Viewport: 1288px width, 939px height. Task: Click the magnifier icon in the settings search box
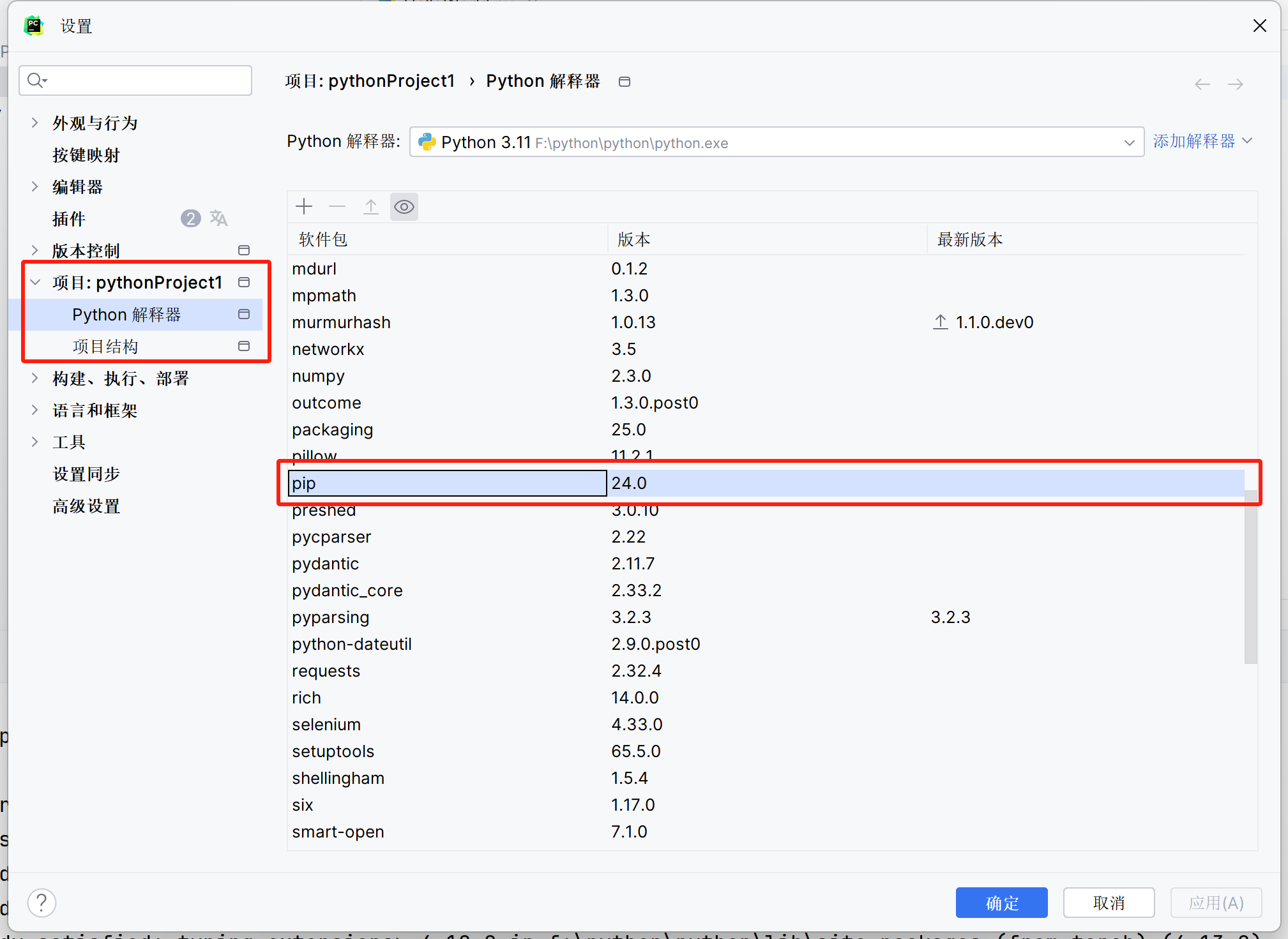(x=37, y=80)
